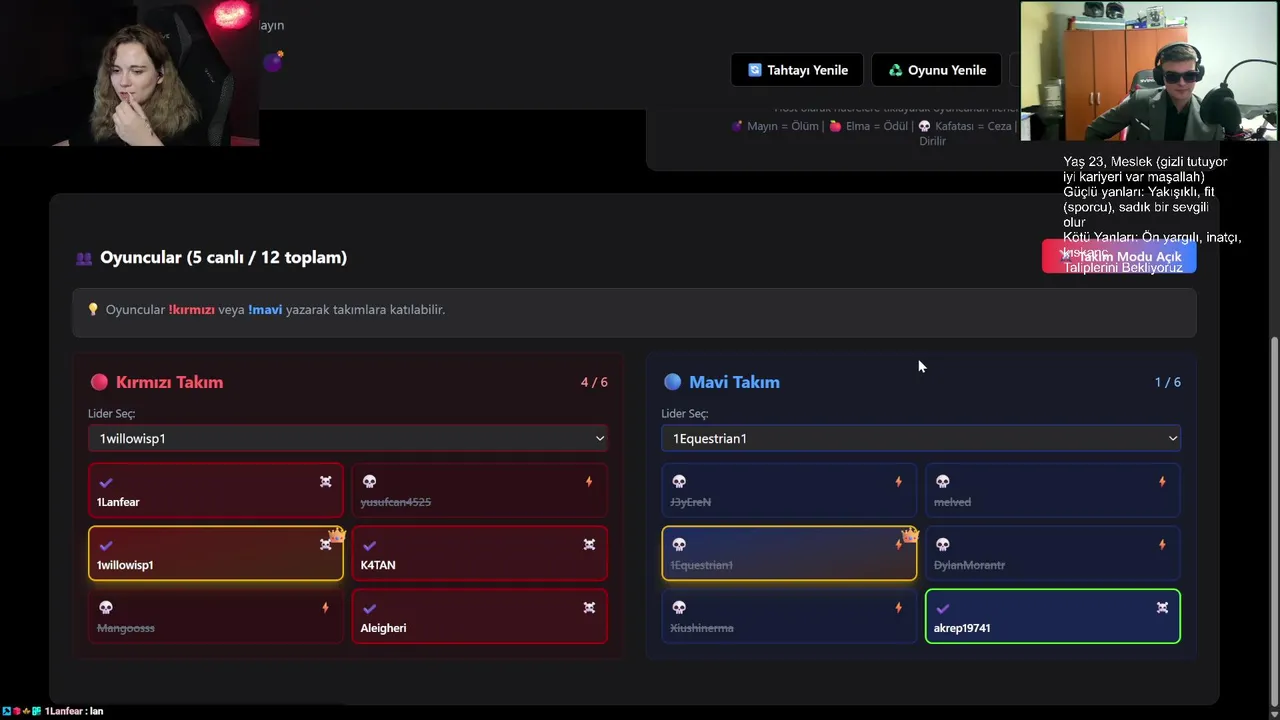Click the kill icon on 1Lanfear's card
This screenshot has width=1280, height=720.
(325, 482)
